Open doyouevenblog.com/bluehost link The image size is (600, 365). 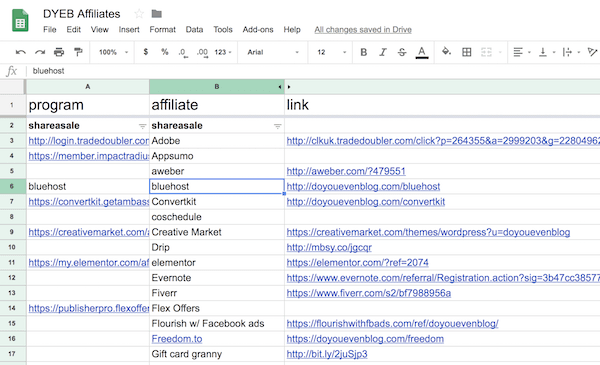[x=363, y=186]
